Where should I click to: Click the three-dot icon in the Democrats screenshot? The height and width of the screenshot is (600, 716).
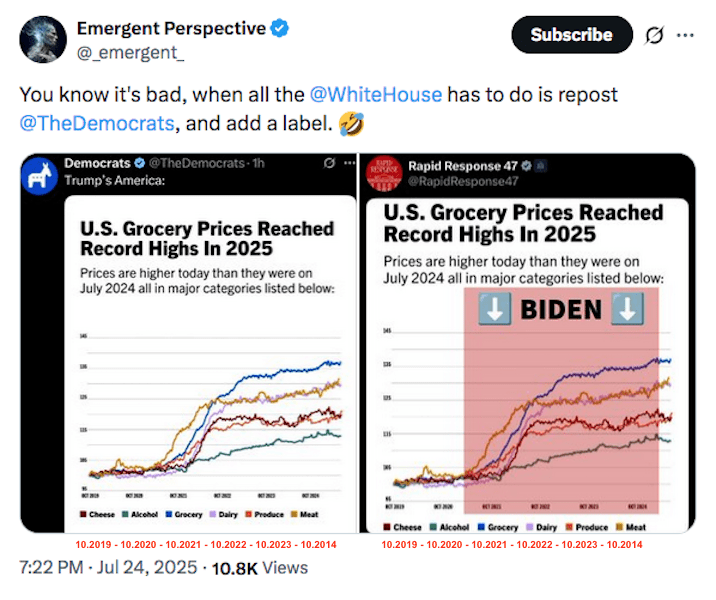(349, 163)
